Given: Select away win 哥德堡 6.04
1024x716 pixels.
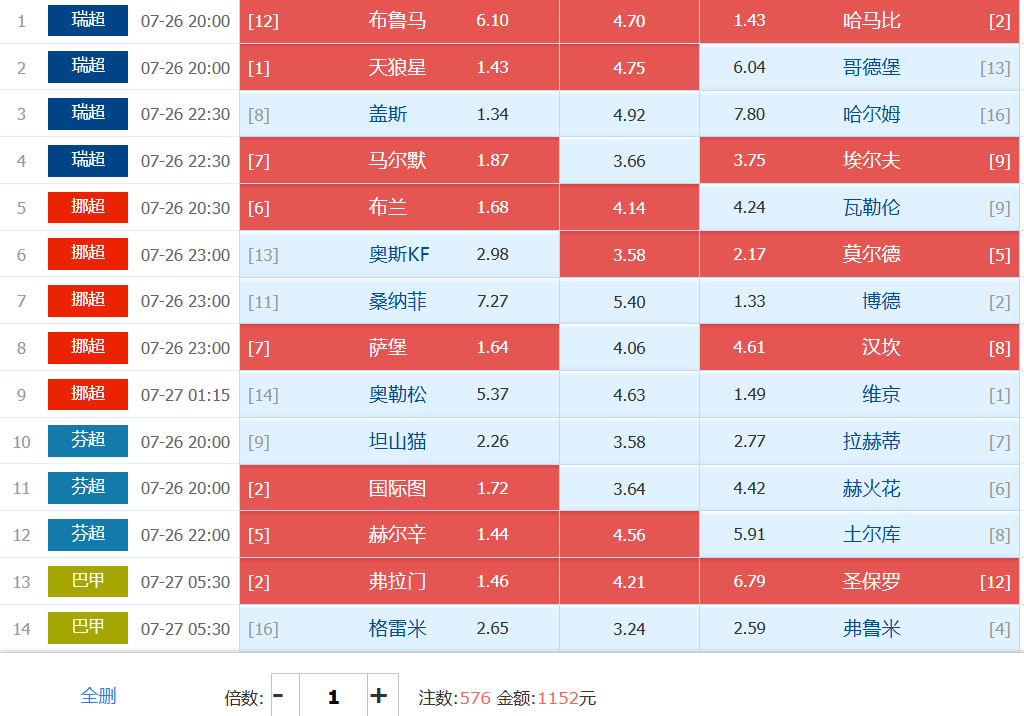Looking at the screenshot, I should (x=859, y=67).
